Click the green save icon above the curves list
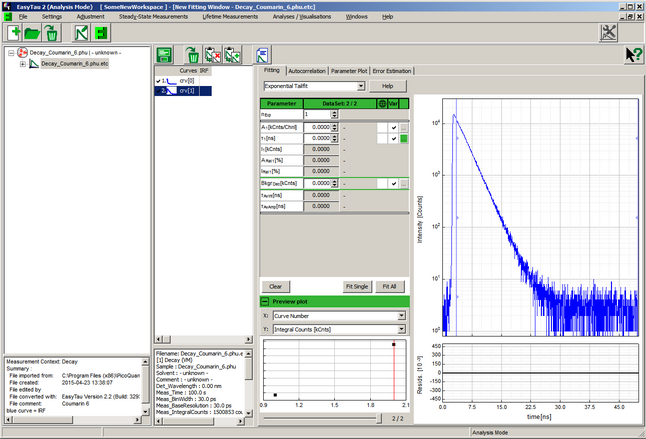The image size is (646, 439). [x=165, y=55]
